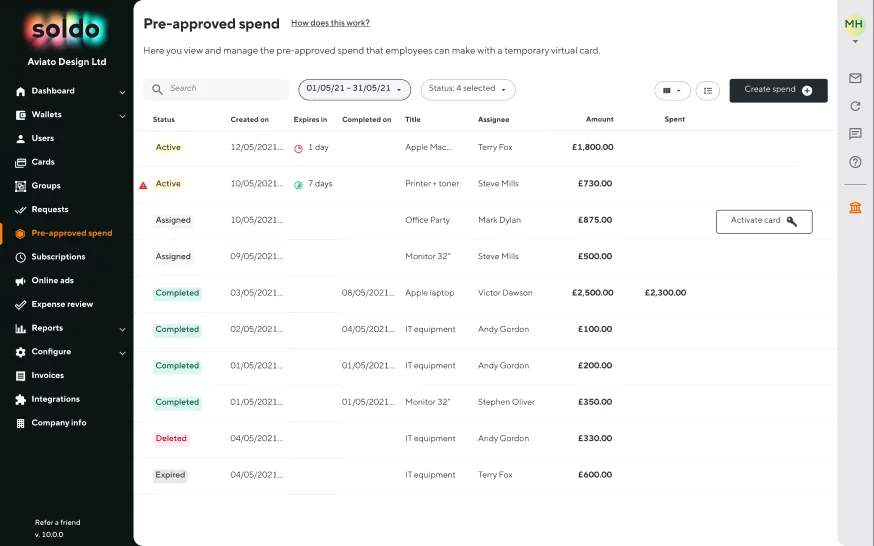Click the Soldo logo

(x=66, y=30)
